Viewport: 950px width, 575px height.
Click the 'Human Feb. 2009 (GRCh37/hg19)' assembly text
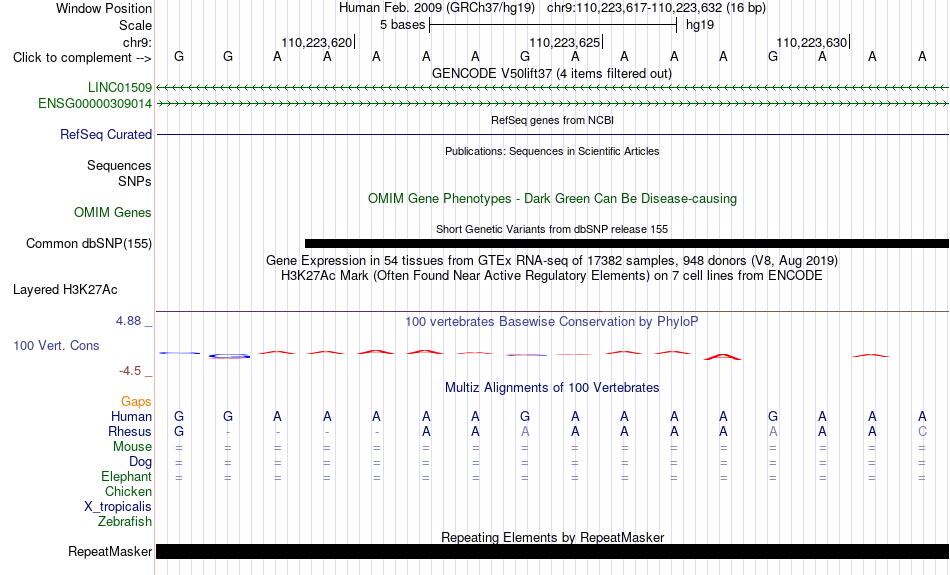pos(437,8)
